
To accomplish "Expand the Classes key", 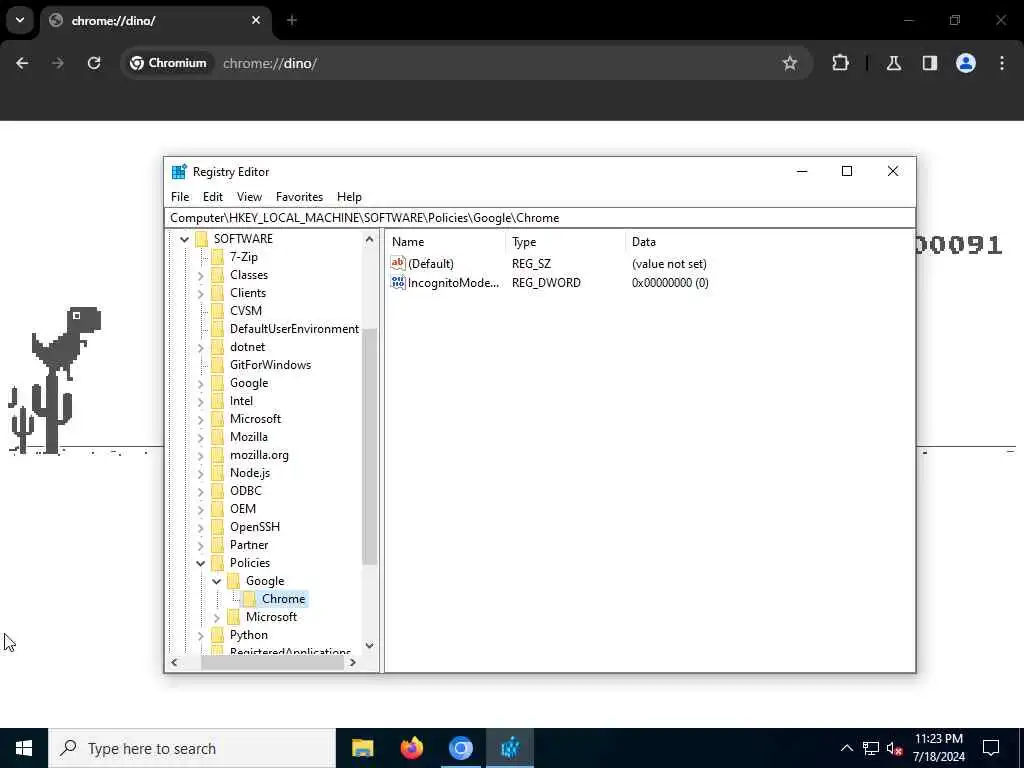I will 200,275.
